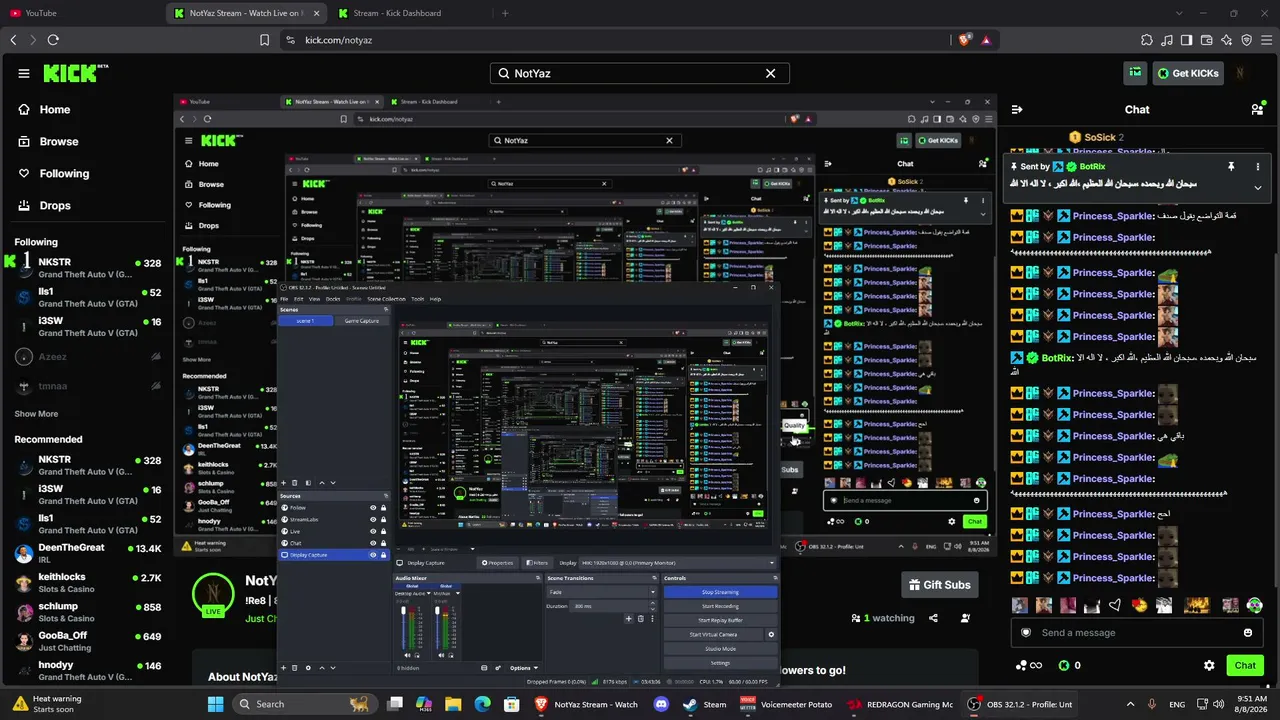Viewport: 1280px width, 720px height.
Task: Open virtual camera settings gear in OBS
Action: pyautogui.click(x=771, y=634)
